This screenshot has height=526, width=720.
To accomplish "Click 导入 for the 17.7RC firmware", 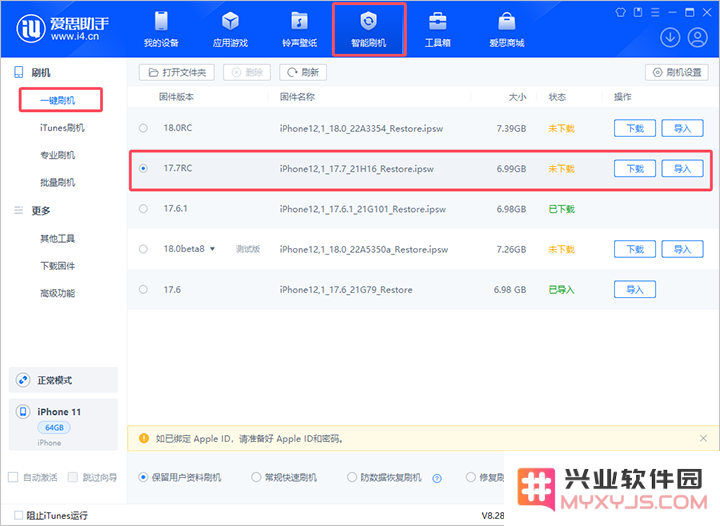I will (682, 168).
